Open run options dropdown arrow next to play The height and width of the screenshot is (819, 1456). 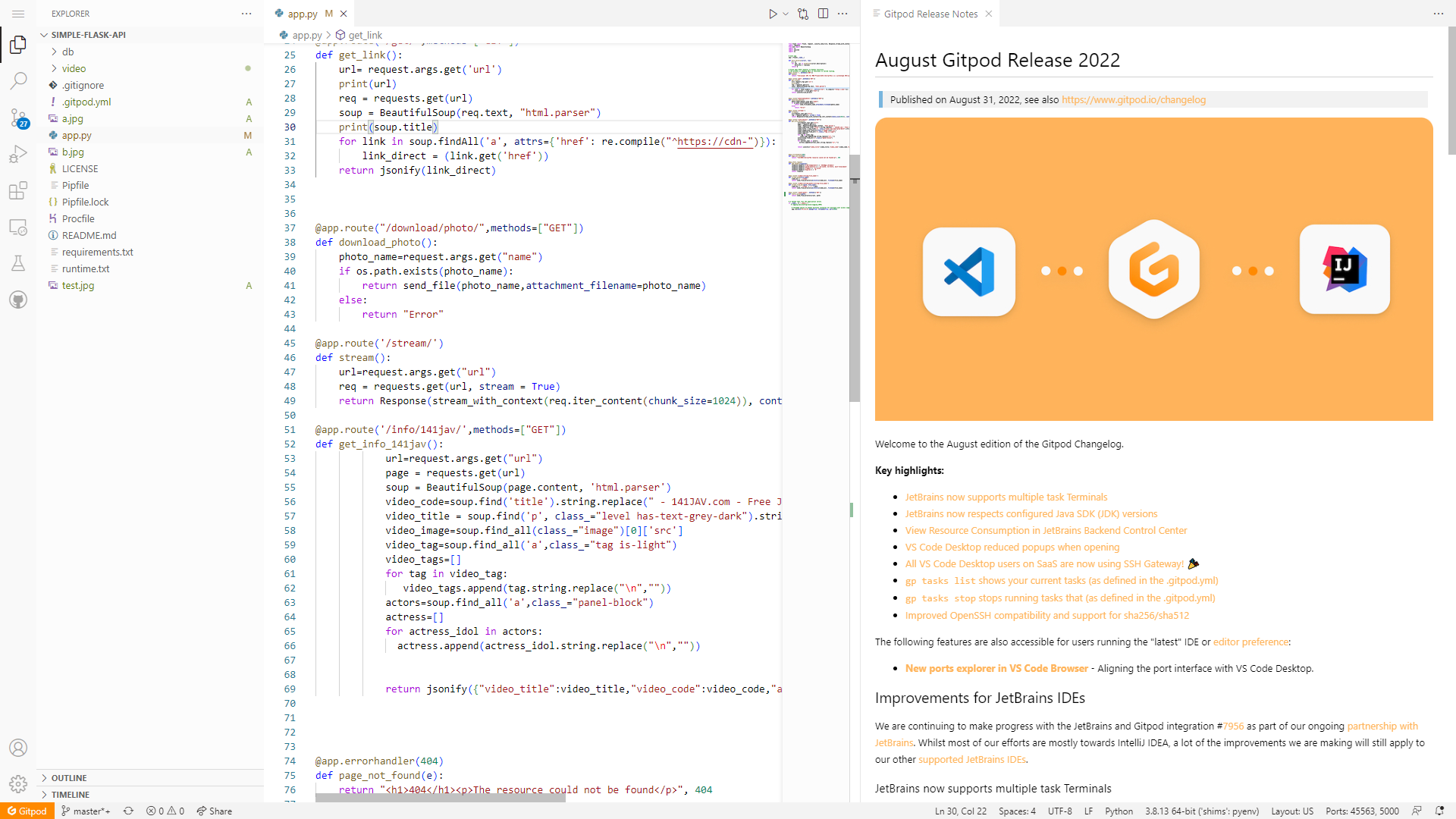point(786,14)
